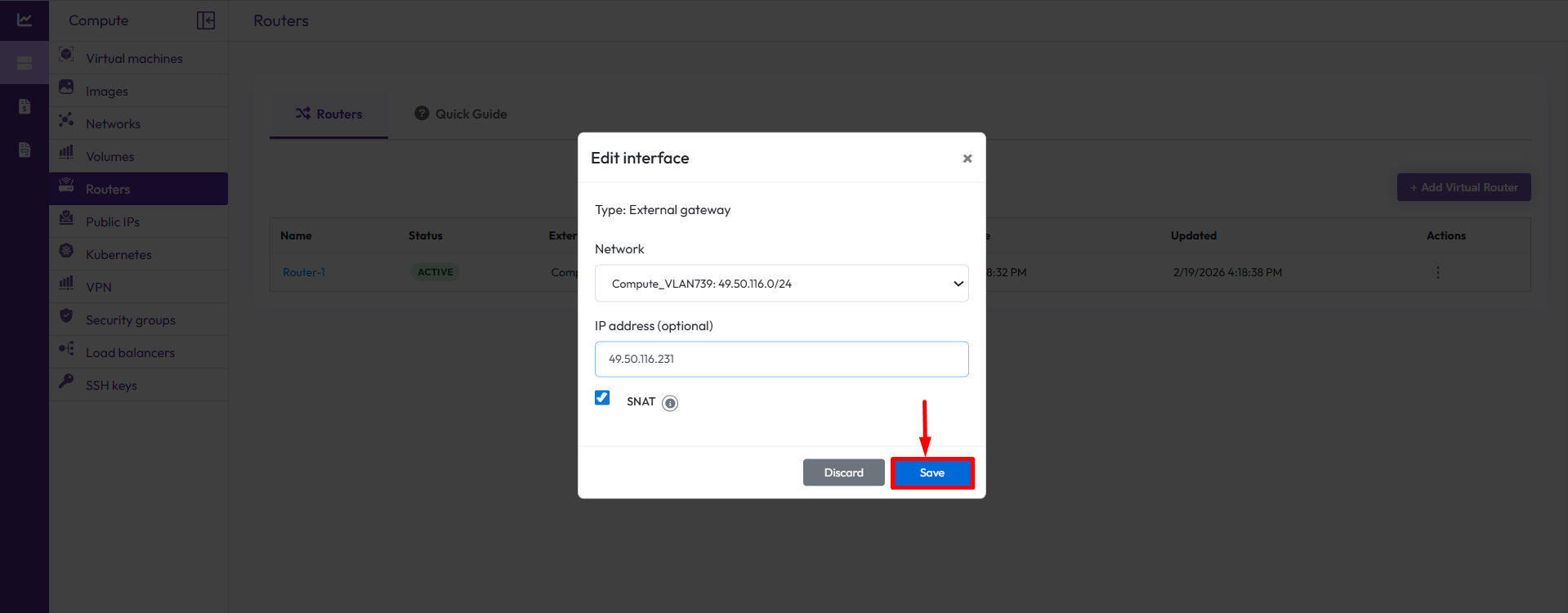Switch to the Quick Guide tab
1568x613 pixels.
click(x=461, y=114)
